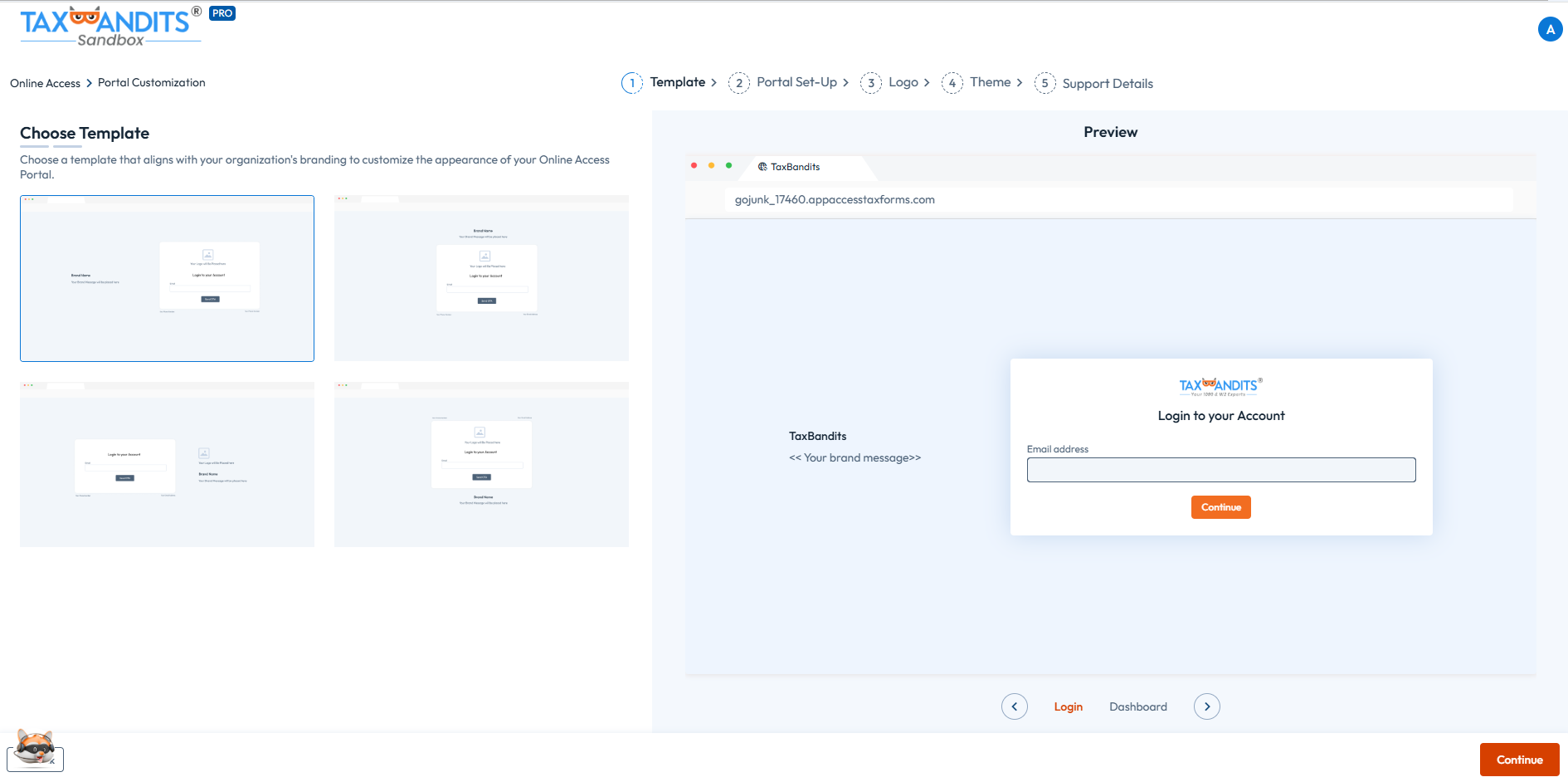Go to the Portal Set-Up step
This screenshot has height=782, width=1568.
(796, 82)
